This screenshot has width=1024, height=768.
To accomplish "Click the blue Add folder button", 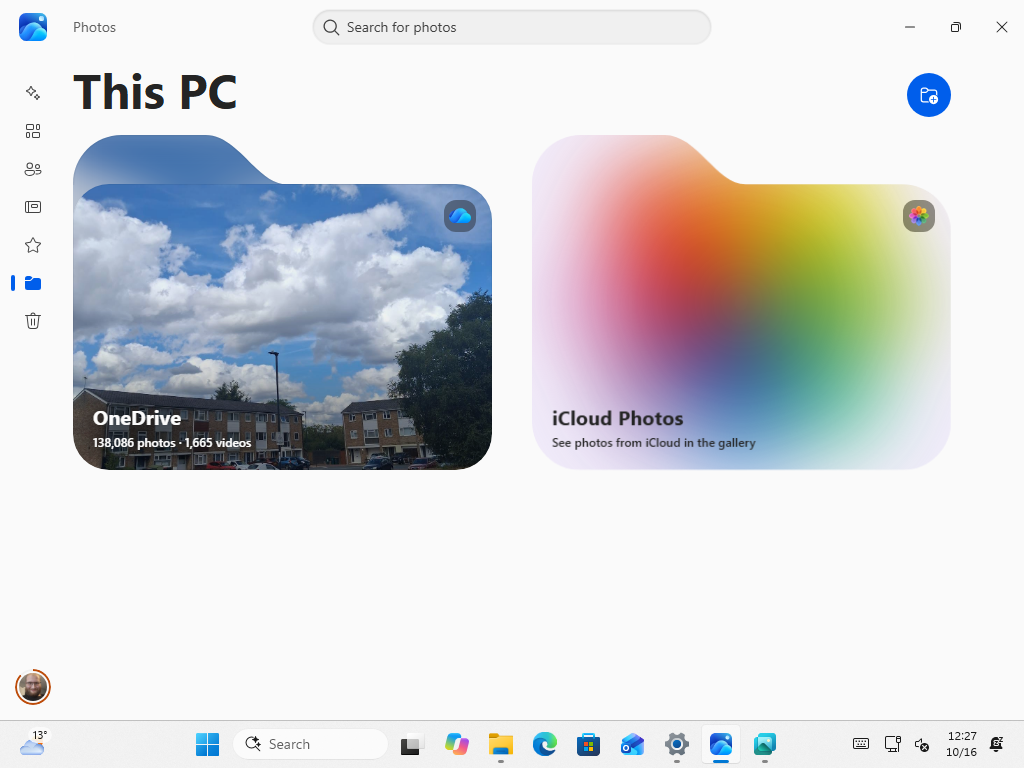I will (929, 95).
